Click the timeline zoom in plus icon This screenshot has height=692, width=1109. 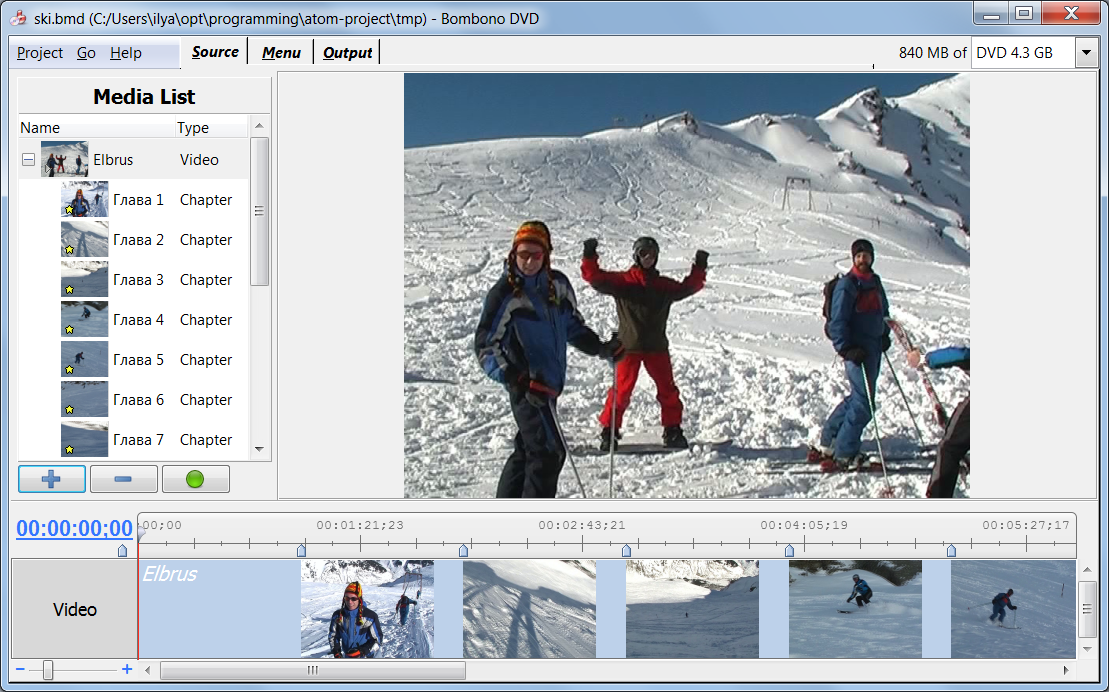click(127, 669)
